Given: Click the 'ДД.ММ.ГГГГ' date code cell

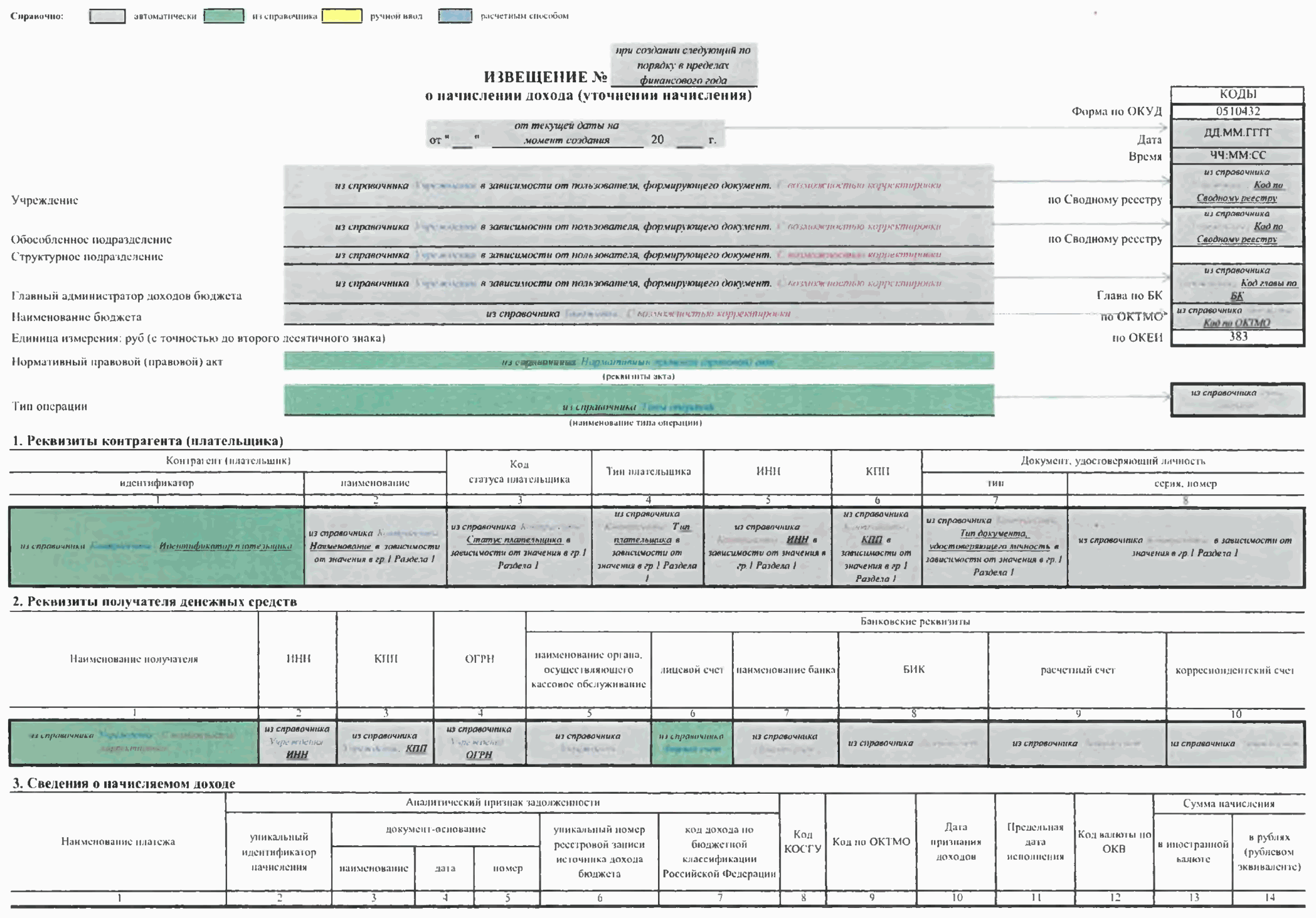Looking at the screenshot, I should coord(1237,133).
